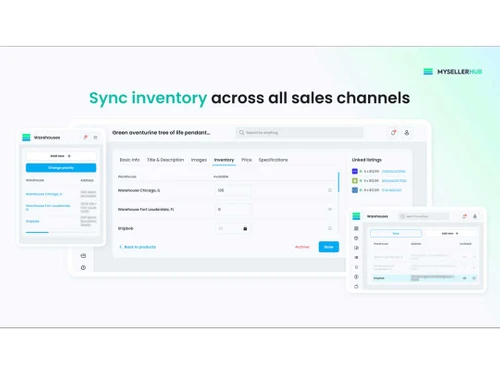This screenshot has height=375, width=500.
Task: Click the blue Save button in product editor
Action: coord(329,247)
